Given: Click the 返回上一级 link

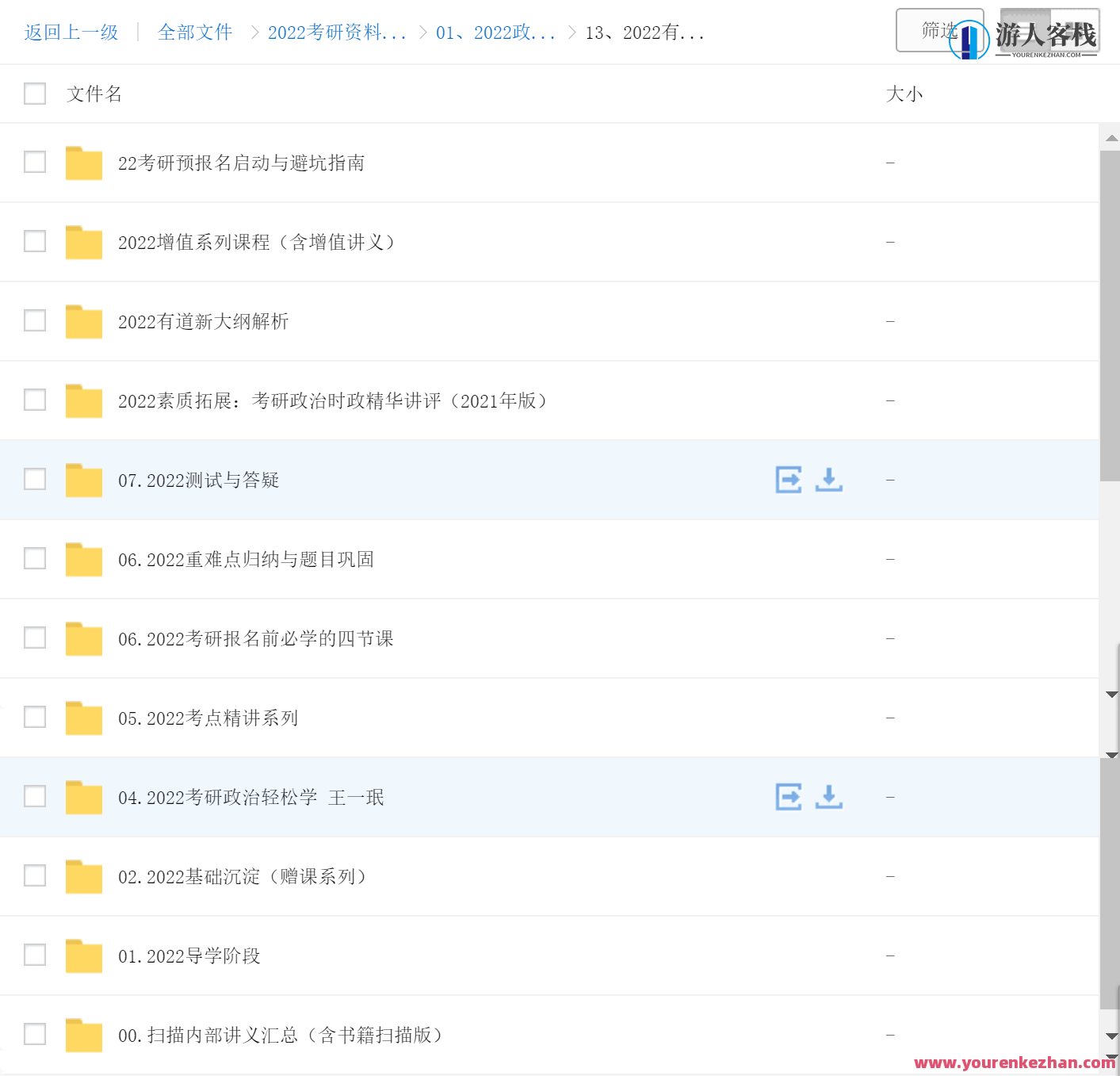Looking at the screenshot, I should coord(71,32).
